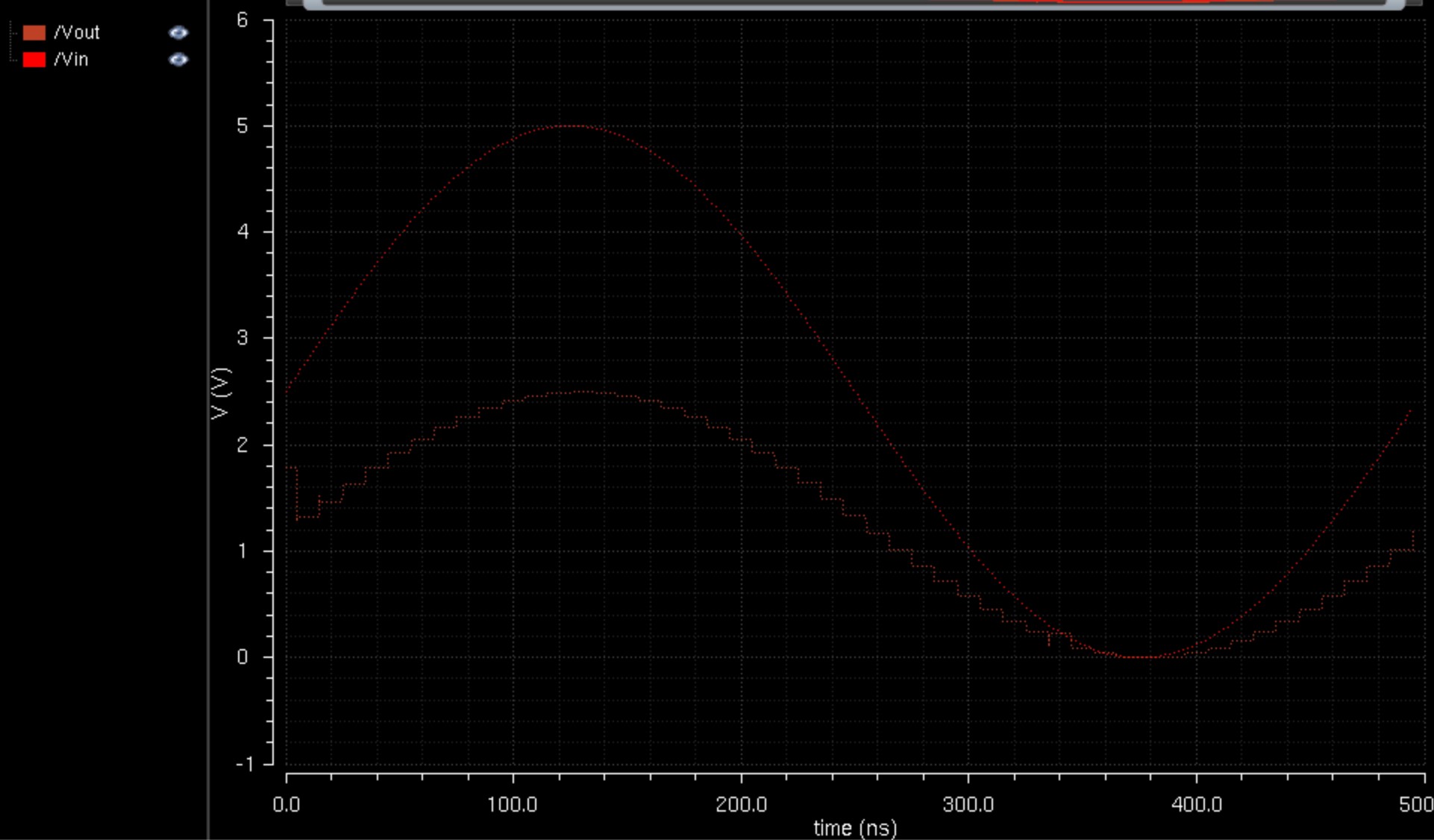
Task: Click the stepped waveform peak near 2.5 volts
Action: pyautogui.click(x=582, y=392)
